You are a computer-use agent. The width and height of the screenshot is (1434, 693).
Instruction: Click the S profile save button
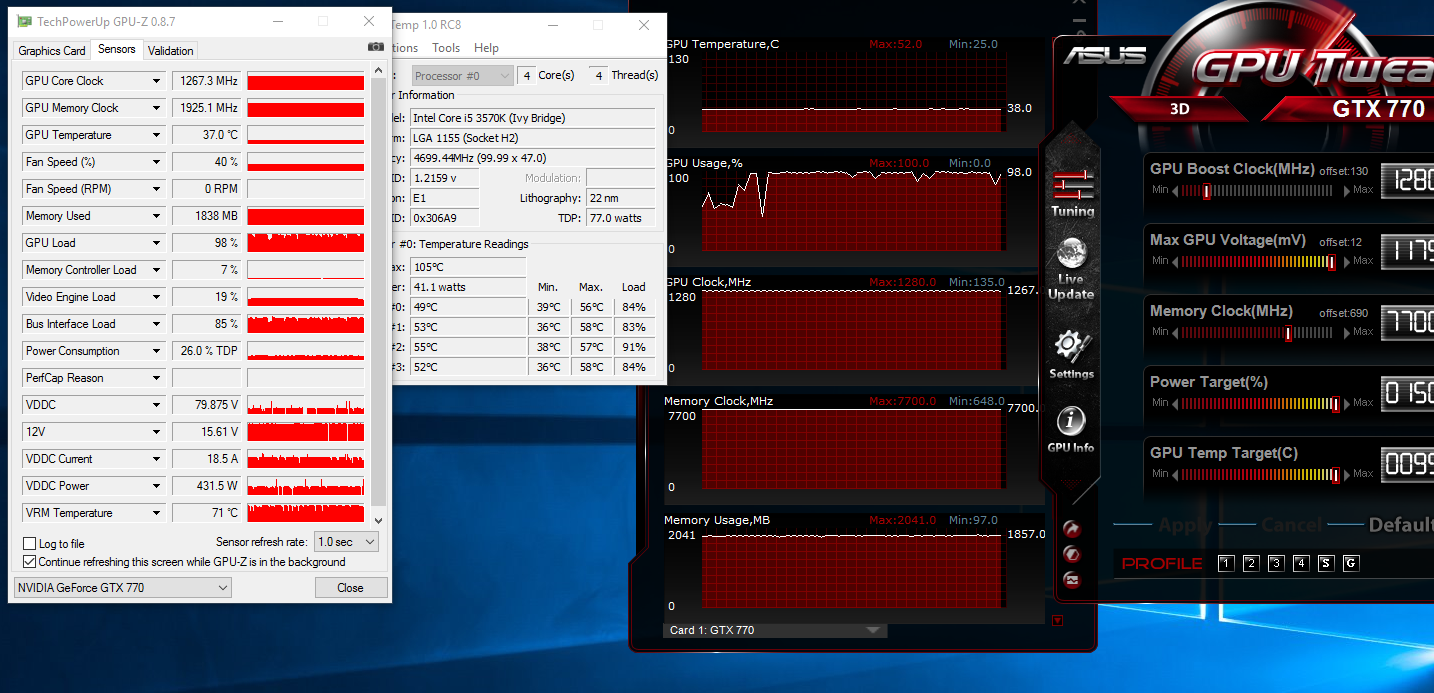(1326, 563)
